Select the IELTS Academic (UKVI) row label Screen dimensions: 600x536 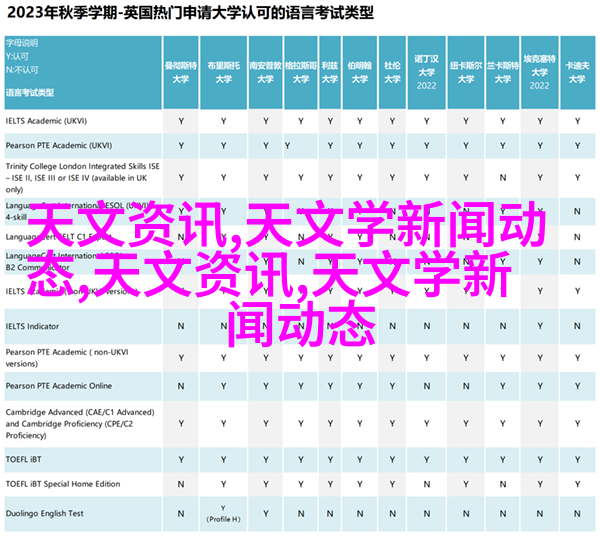47,120
